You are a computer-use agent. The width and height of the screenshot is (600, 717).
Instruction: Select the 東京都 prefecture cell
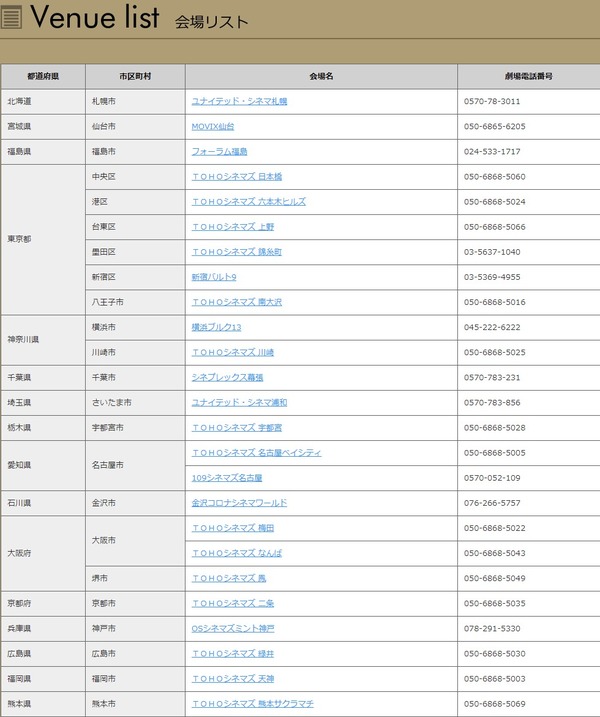pyautogui.click(x=43, y=240)
